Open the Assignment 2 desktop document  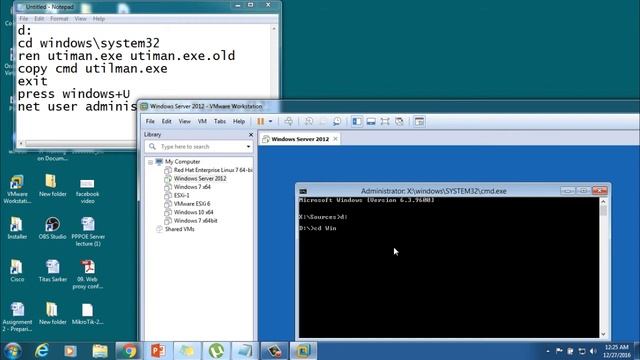[x=17, y=317]
